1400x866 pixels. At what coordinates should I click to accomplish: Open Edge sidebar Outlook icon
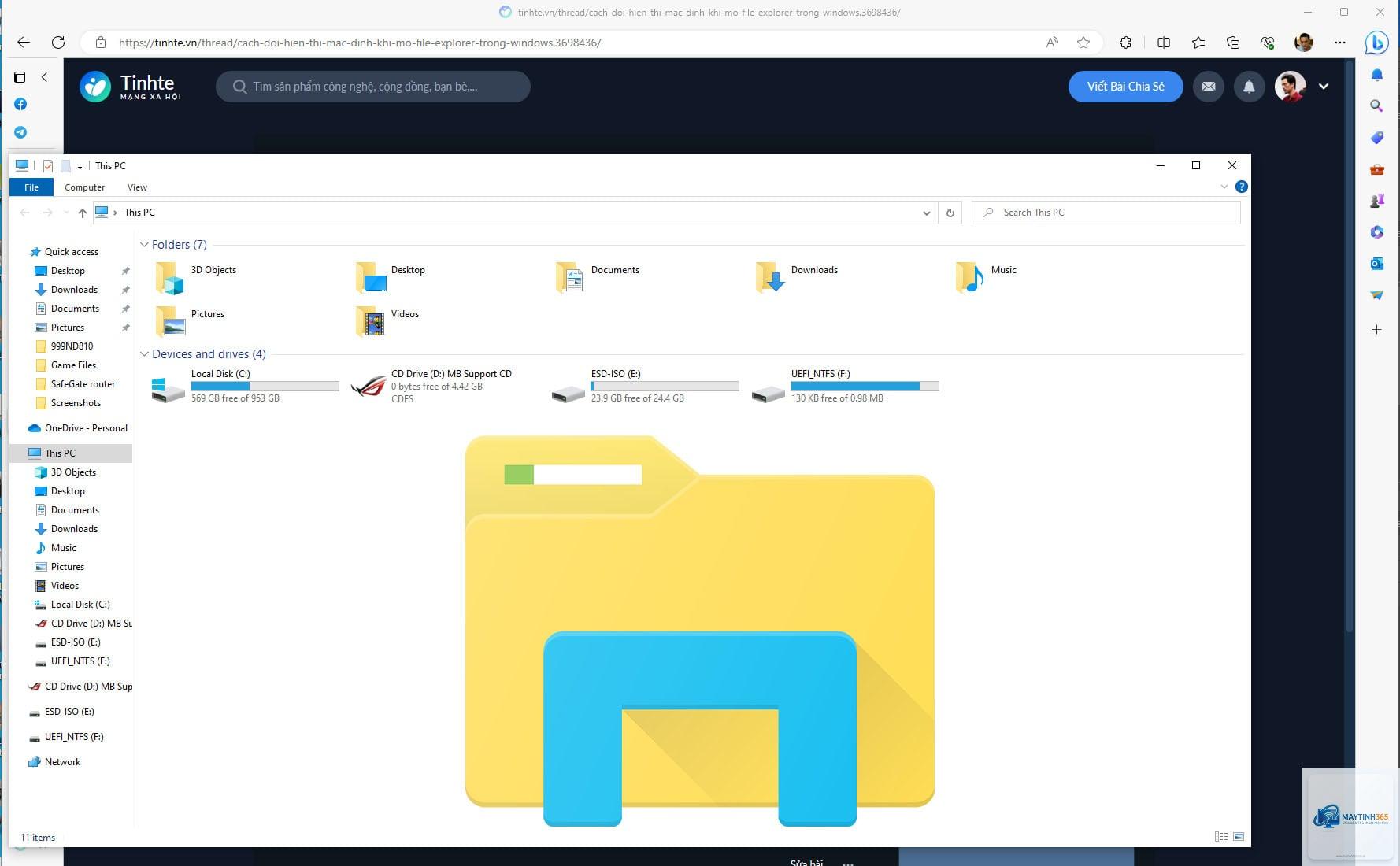click(x=1376, y=264)
